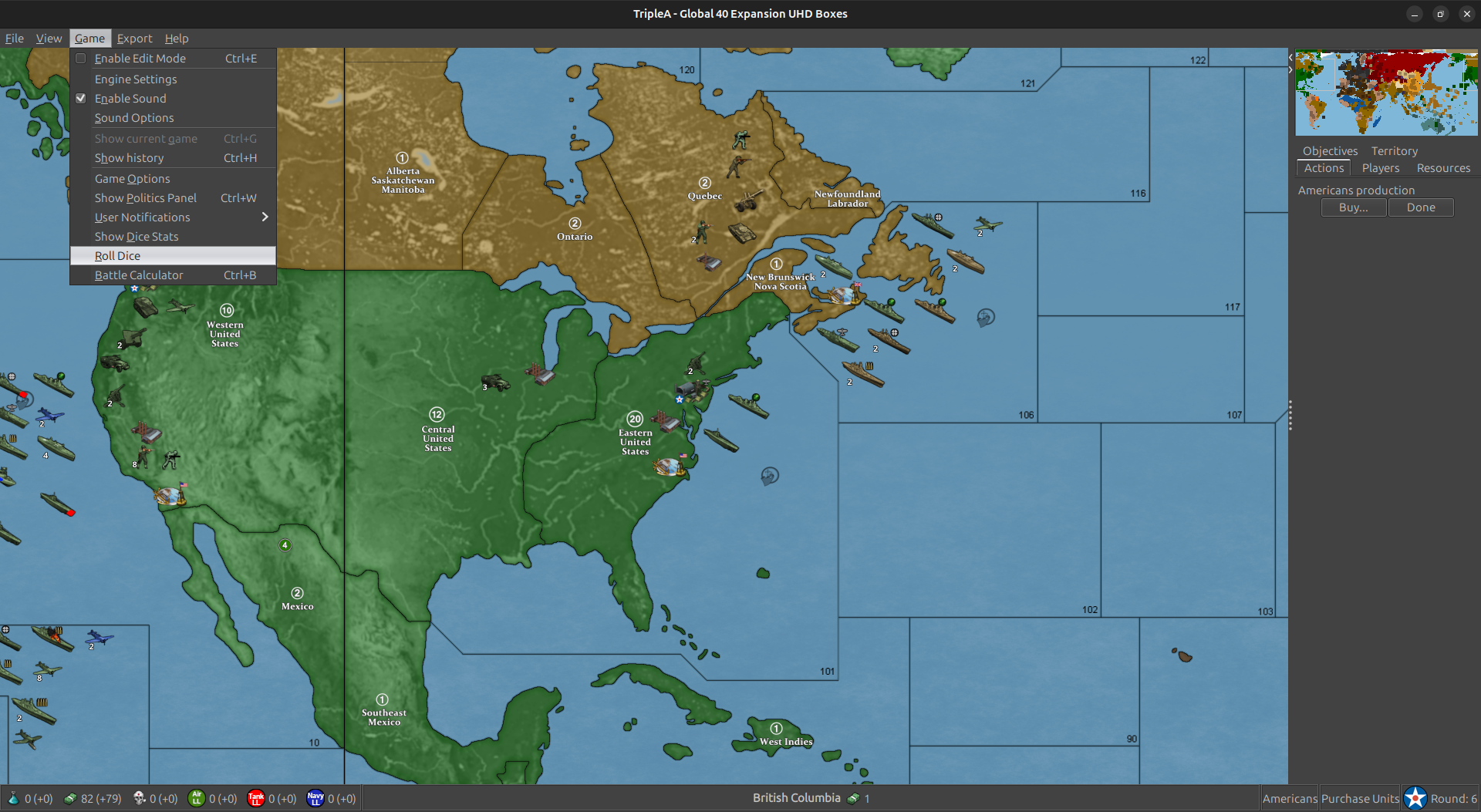Click the Done button to finish purchasing
The image size is (1481, 812).
pyautogui.click(x=1420, y=207)
